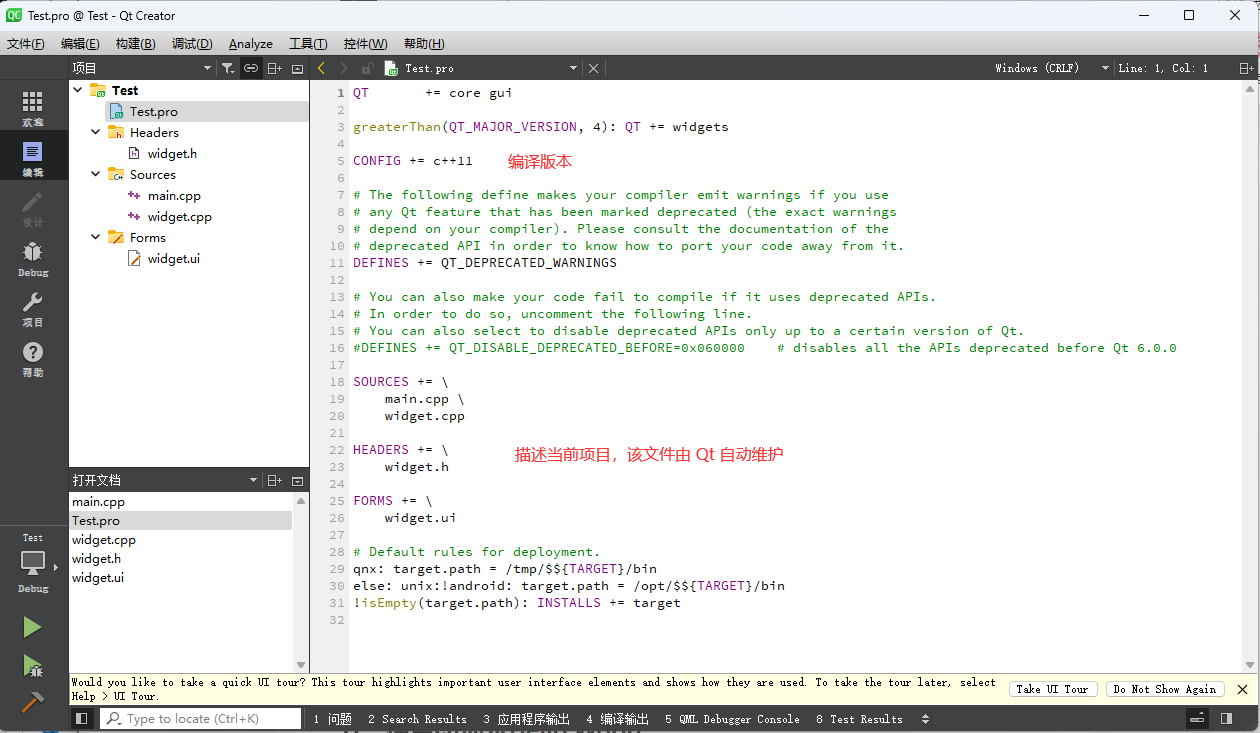This screenshot has height=733, width=1260.
Task: Split the Open Documents panel
Action: pyautogui.click(x=275, y=481)
